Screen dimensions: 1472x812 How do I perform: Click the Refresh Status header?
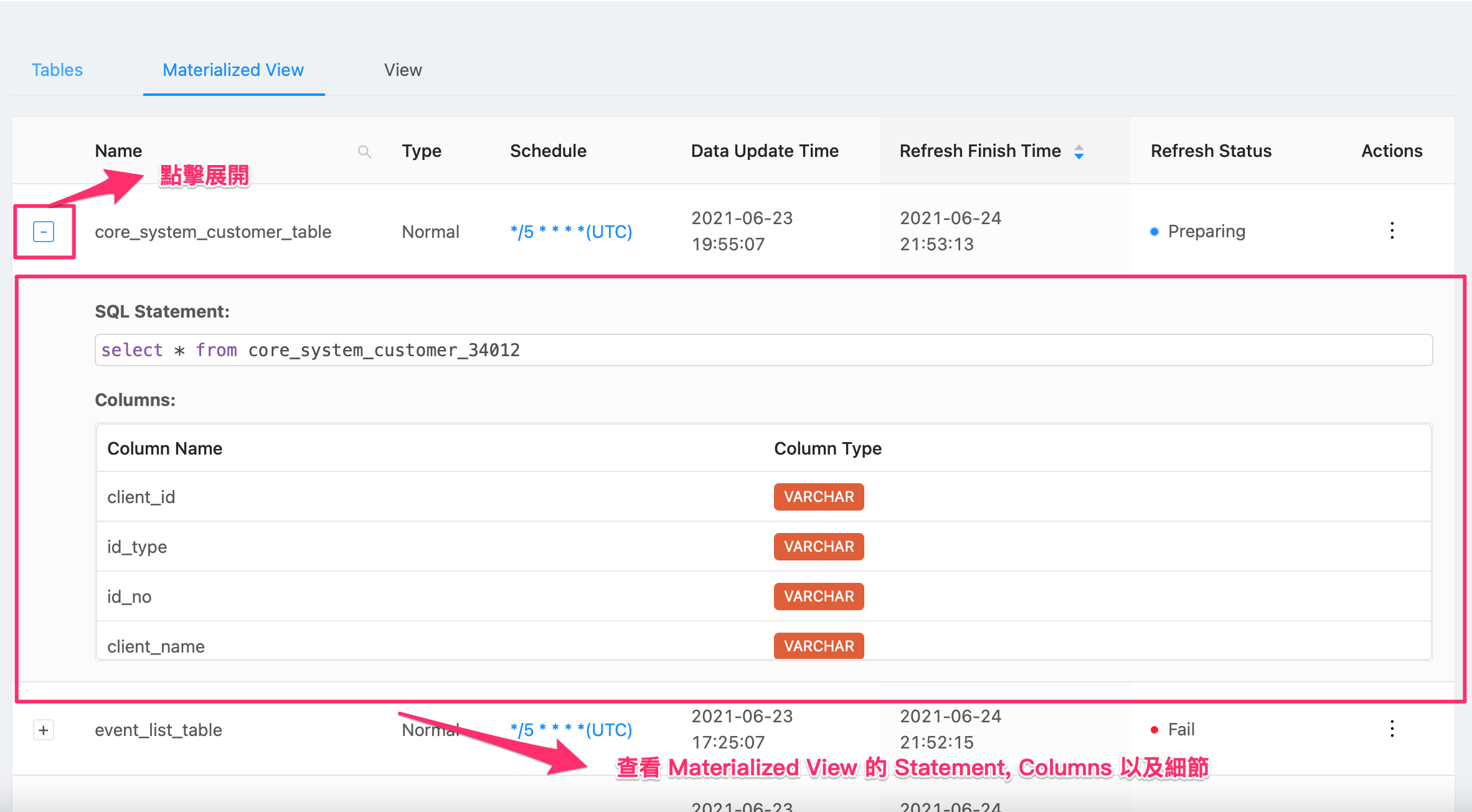point(1211,151)
